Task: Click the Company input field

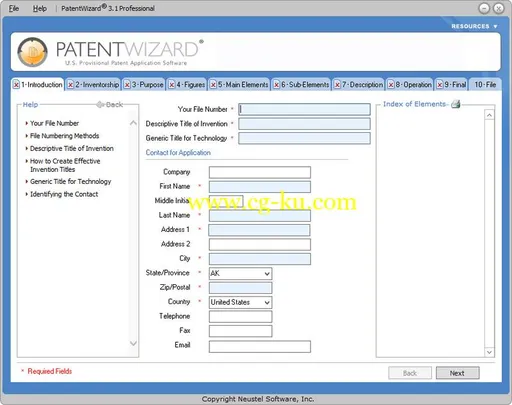Action: point(260,172)
